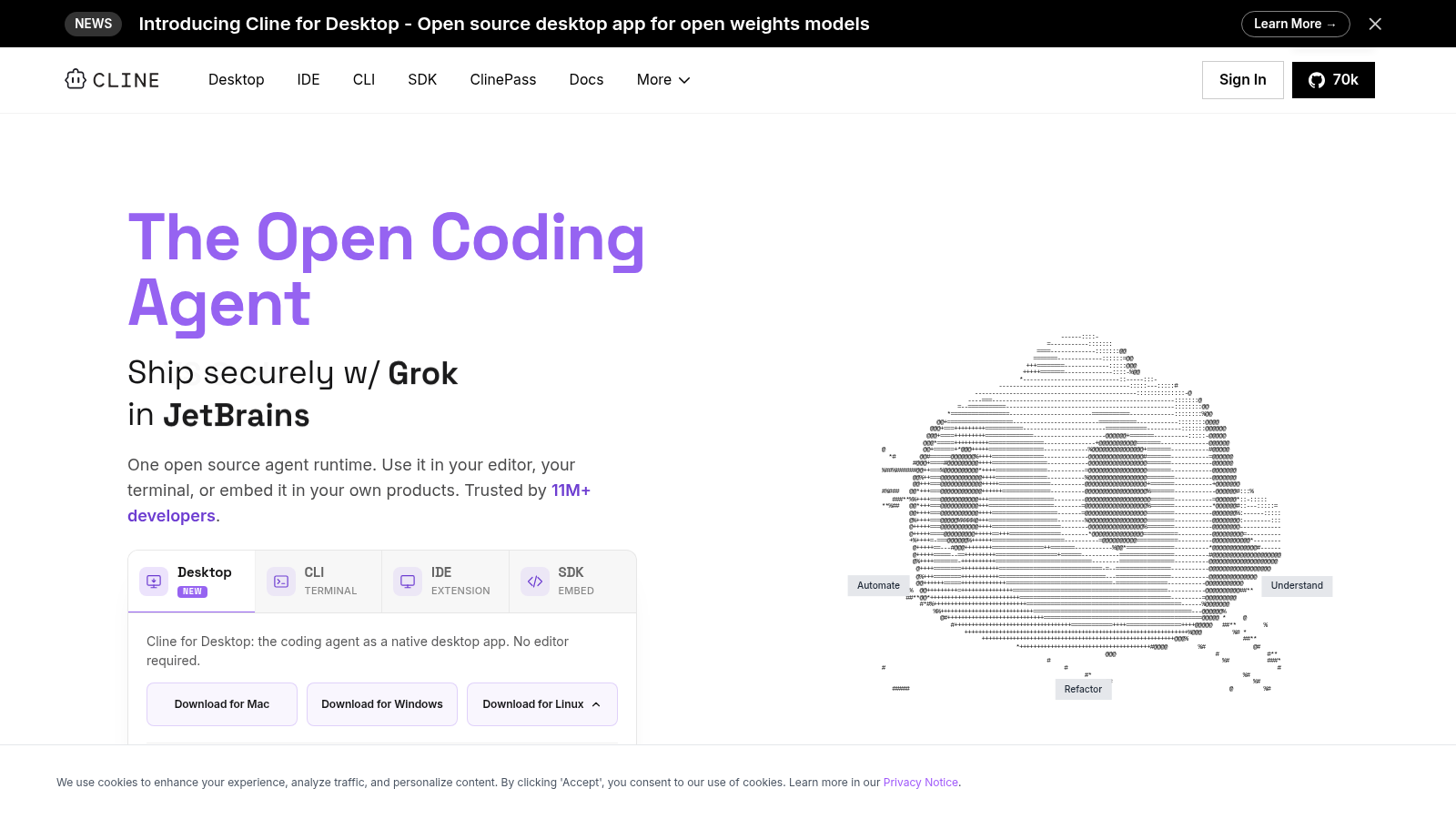The image size is (1456, 819).
Task: Click the 'The Open Coding Agent' headline
Action: pyautogui.click(x=387, y=270)
